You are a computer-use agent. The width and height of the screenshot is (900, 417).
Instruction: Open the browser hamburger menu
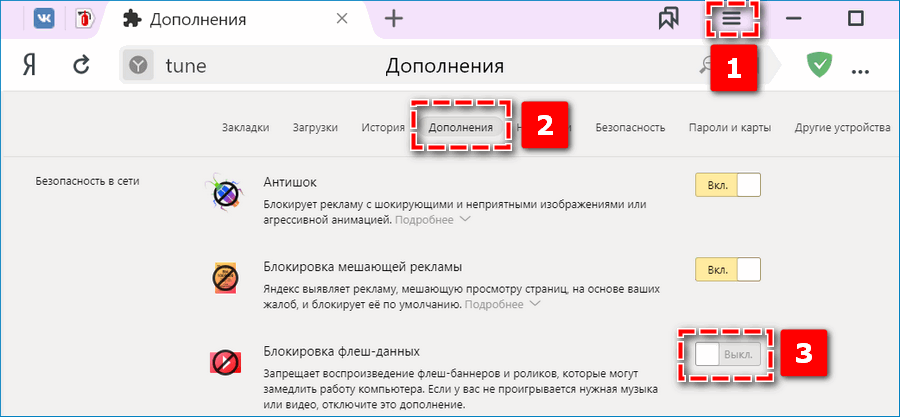(x=731, y=19)
